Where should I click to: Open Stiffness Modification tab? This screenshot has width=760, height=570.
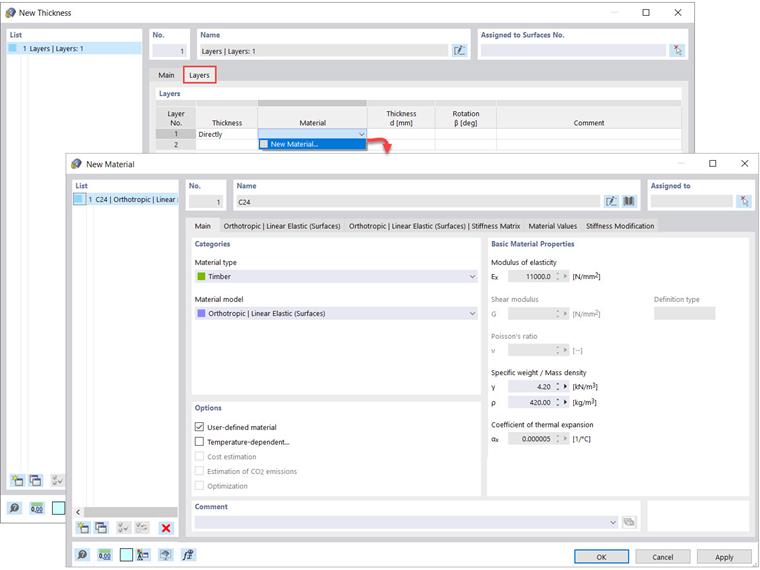pyautogui.click(x=620, y=226)
